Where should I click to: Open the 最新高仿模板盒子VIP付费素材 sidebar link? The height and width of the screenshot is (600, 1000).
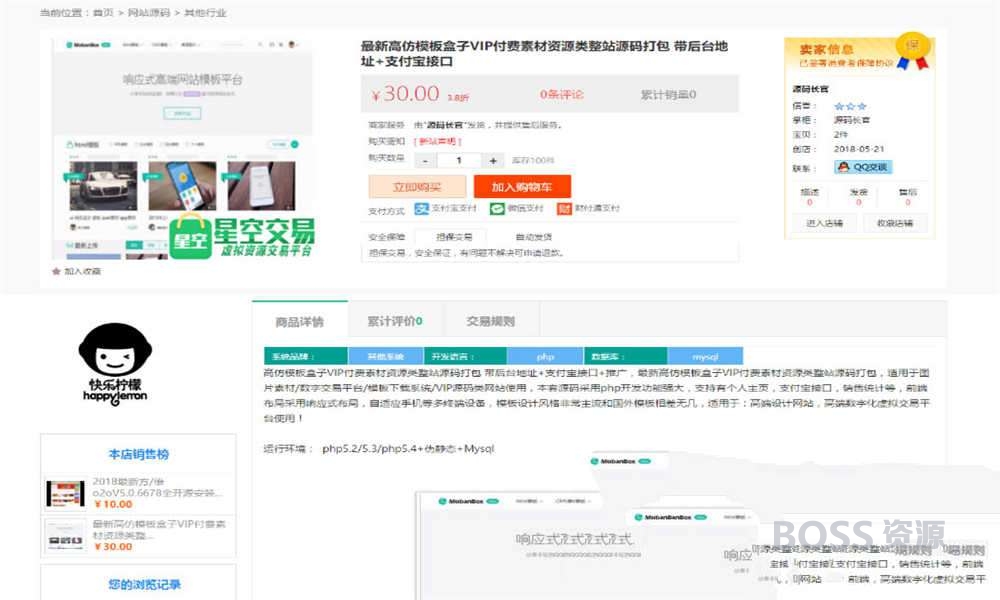coord(159,530)
